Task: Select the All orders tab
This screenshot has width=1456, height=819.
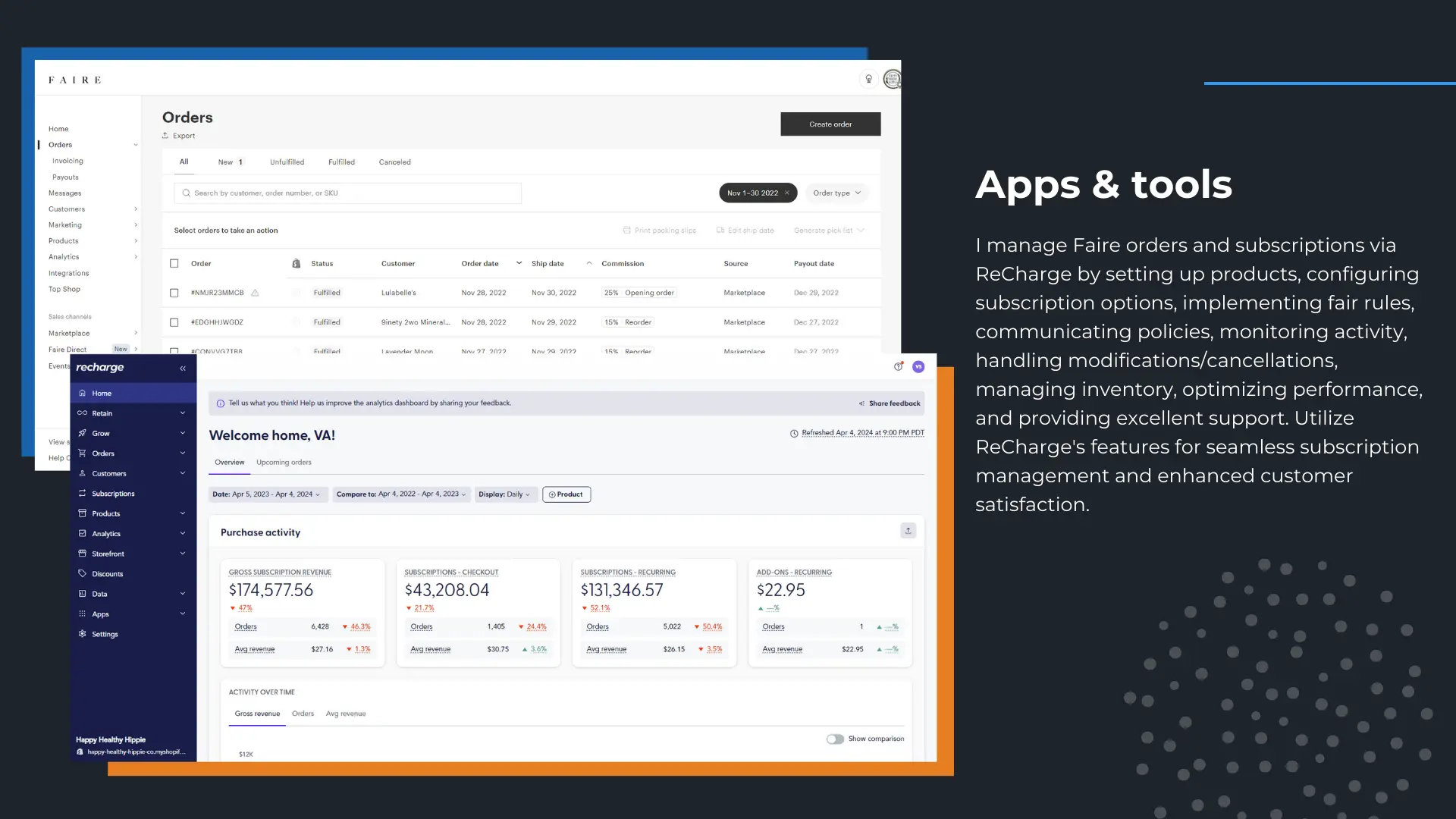Action: click(184, 162)
